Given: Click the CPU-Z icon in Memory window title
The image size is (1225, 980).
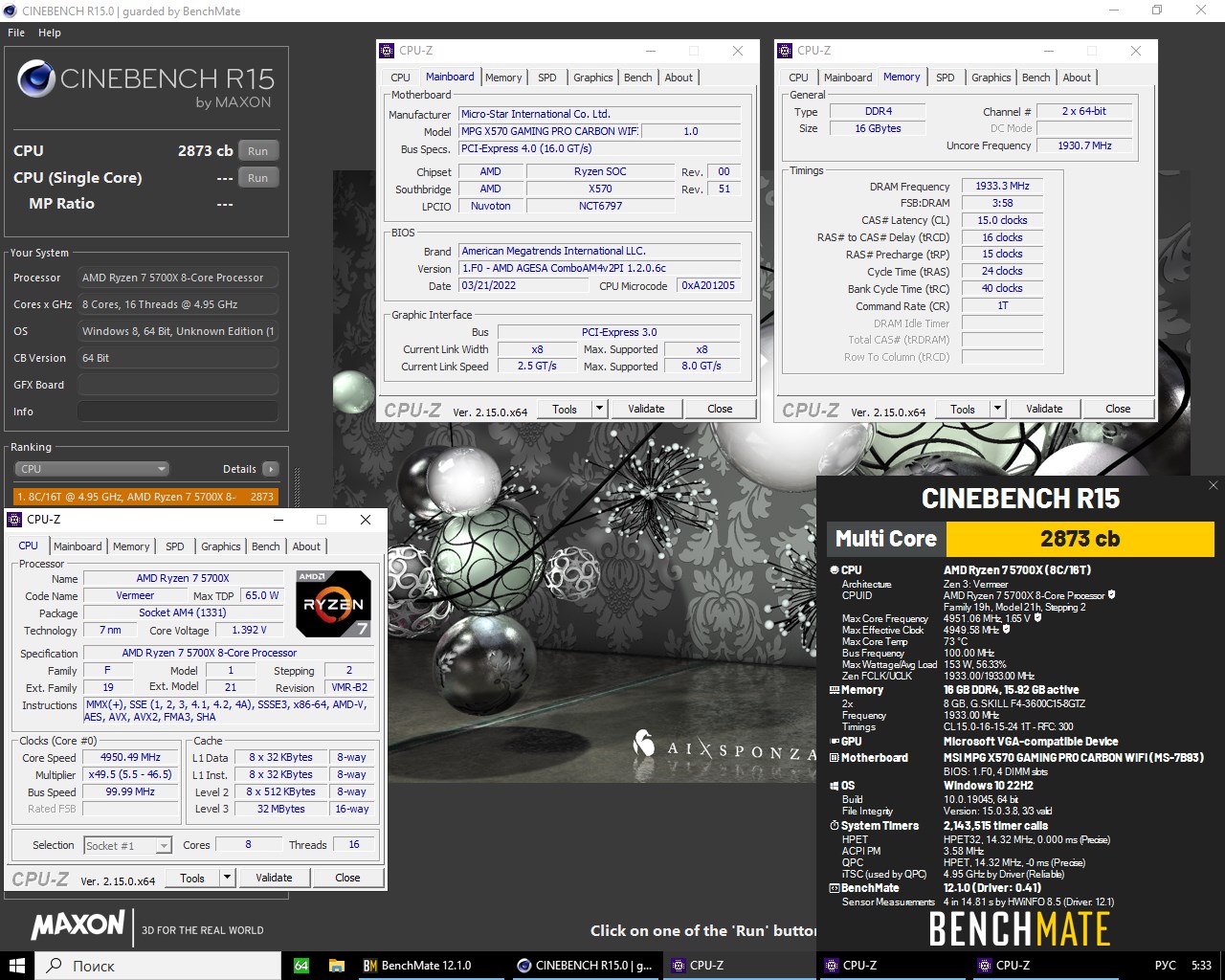Looking at the screenshot, I should pos(785,51).
